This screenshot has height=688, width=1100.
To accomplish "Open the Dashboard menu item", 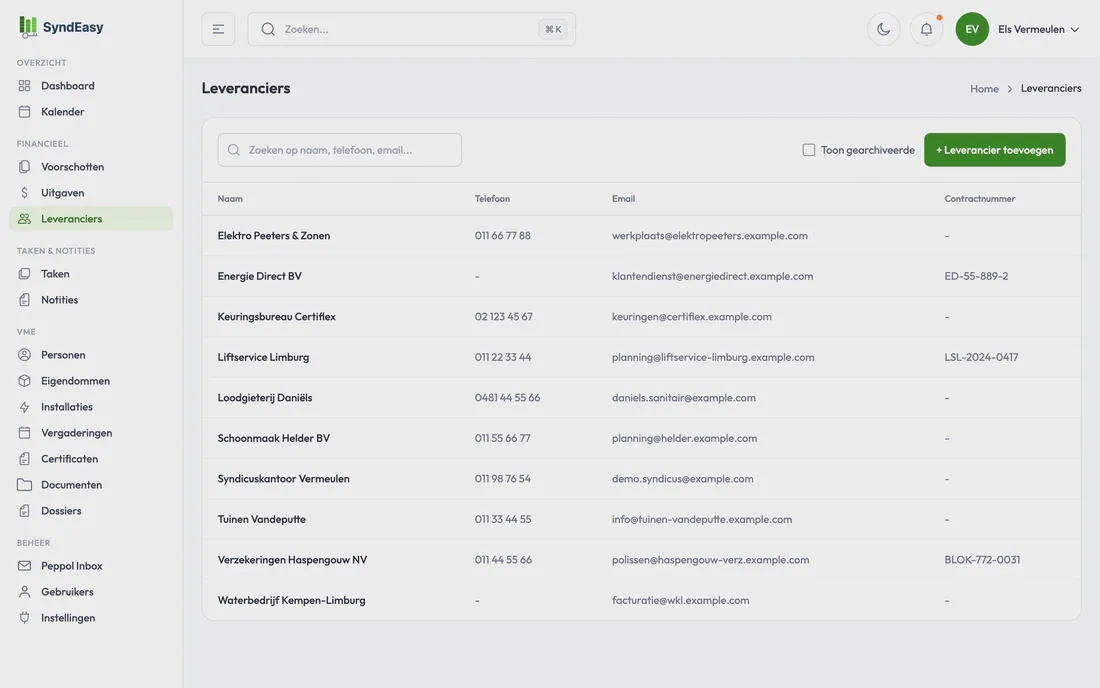I will (x=91, y=86).
